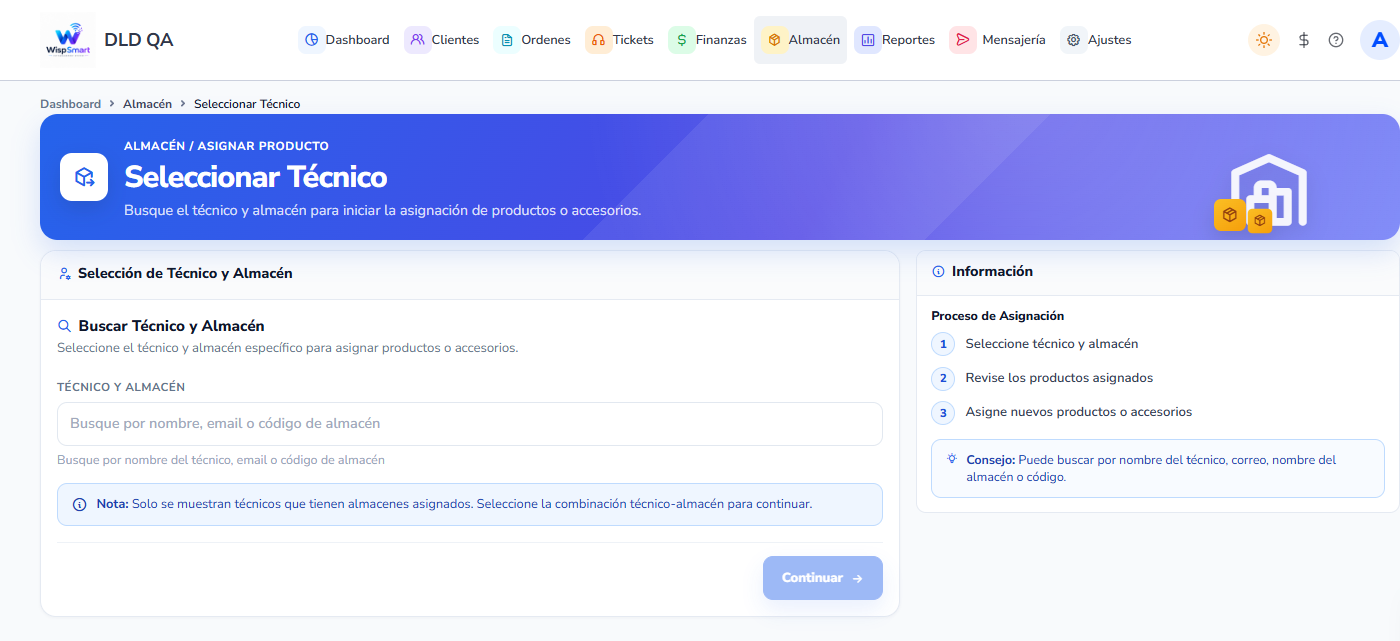Viewport: 1400px width, 641px height.
Task: Click the 'Seleccionar Técnico' banner title
Action: [x=255, y=177]
